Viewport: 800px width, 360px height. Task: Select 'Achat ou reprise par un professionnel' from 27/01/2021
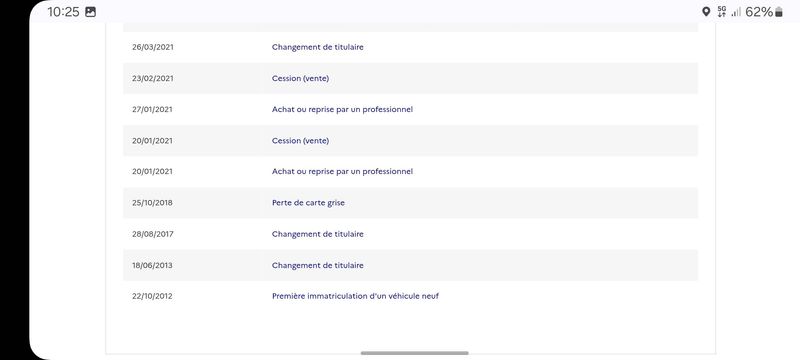tap(342, 110)
